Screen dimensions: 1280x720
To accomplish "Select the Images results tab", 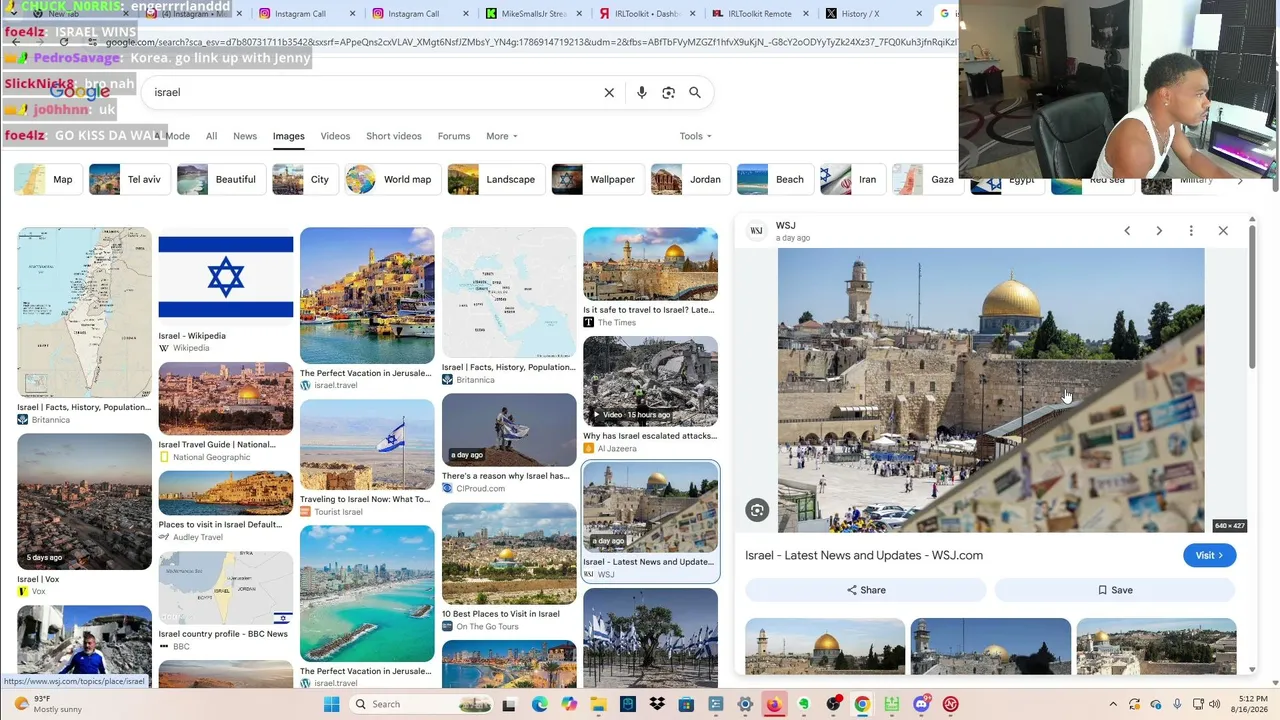I will [x=289, y=136].
